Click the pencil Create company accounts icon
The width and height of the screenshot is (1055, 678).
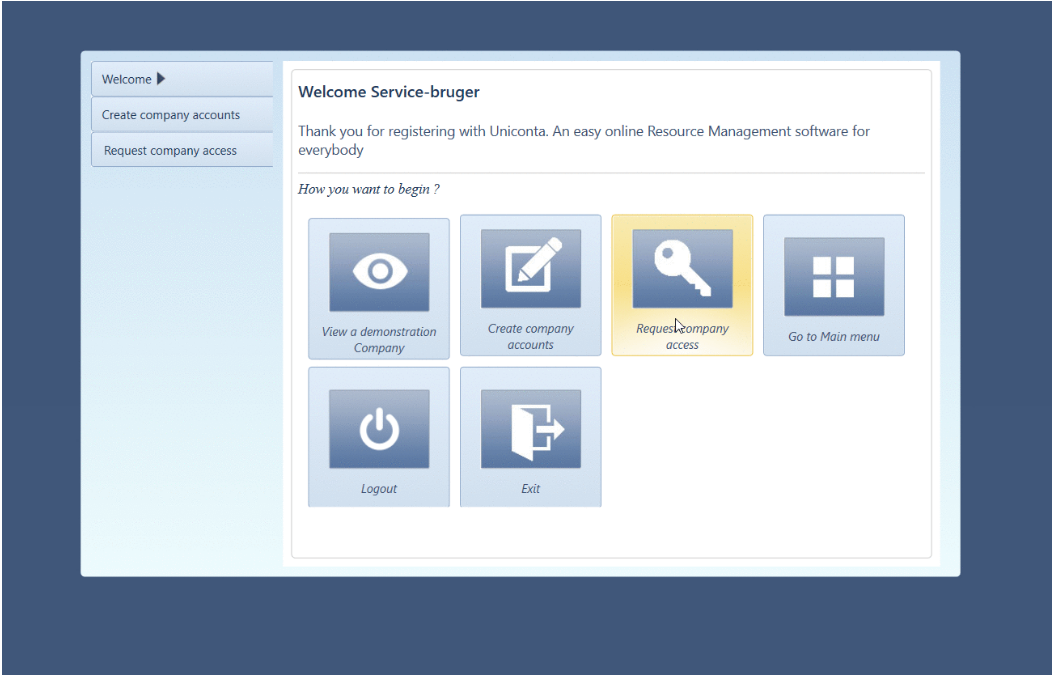pyautogui.click(x=530, y=268)
